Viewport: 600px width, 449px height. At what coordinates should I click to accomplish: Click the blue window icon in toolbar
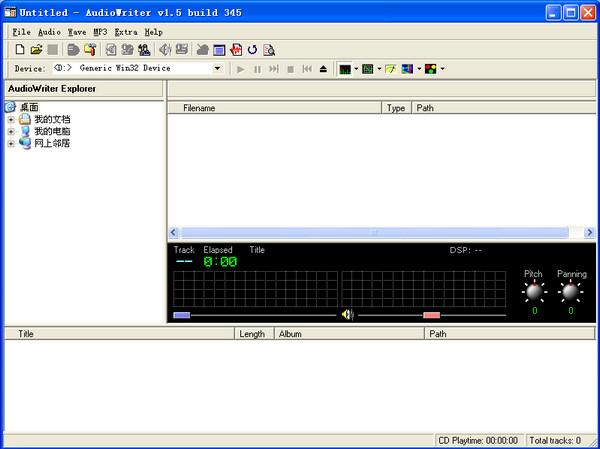[219, 50]
